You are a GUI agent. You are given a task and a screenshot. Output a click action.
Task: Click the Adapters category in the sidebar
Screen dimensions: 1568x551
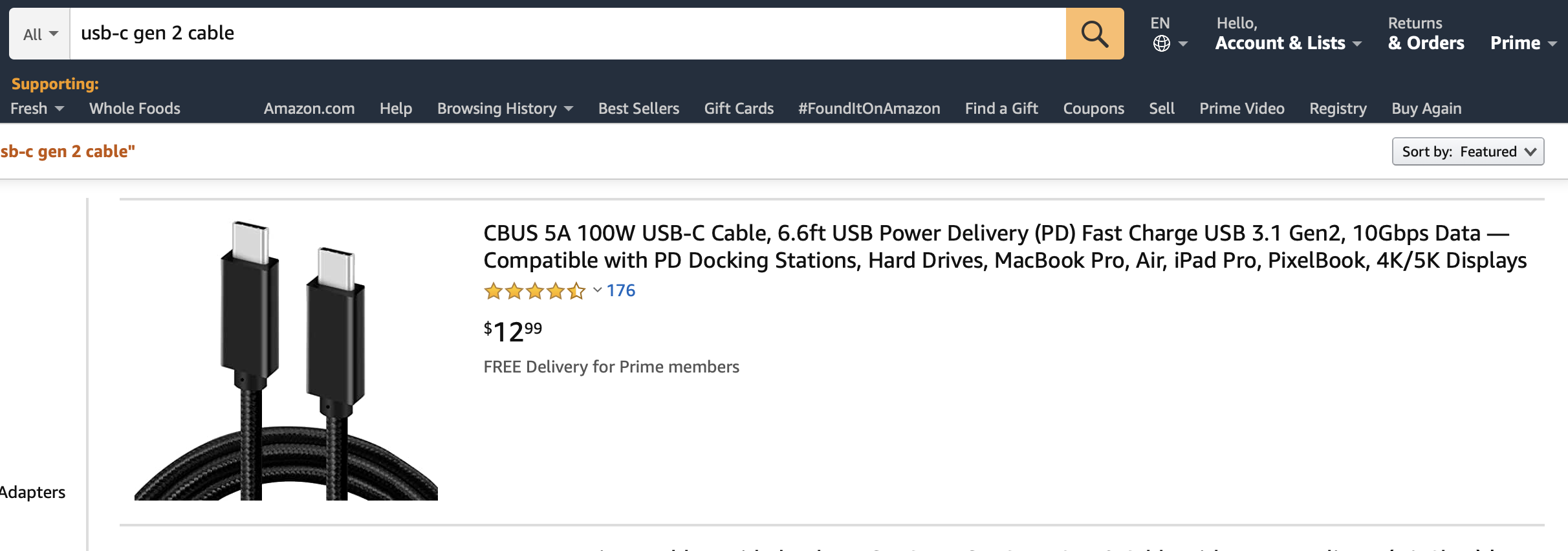(x=32, y=492)
